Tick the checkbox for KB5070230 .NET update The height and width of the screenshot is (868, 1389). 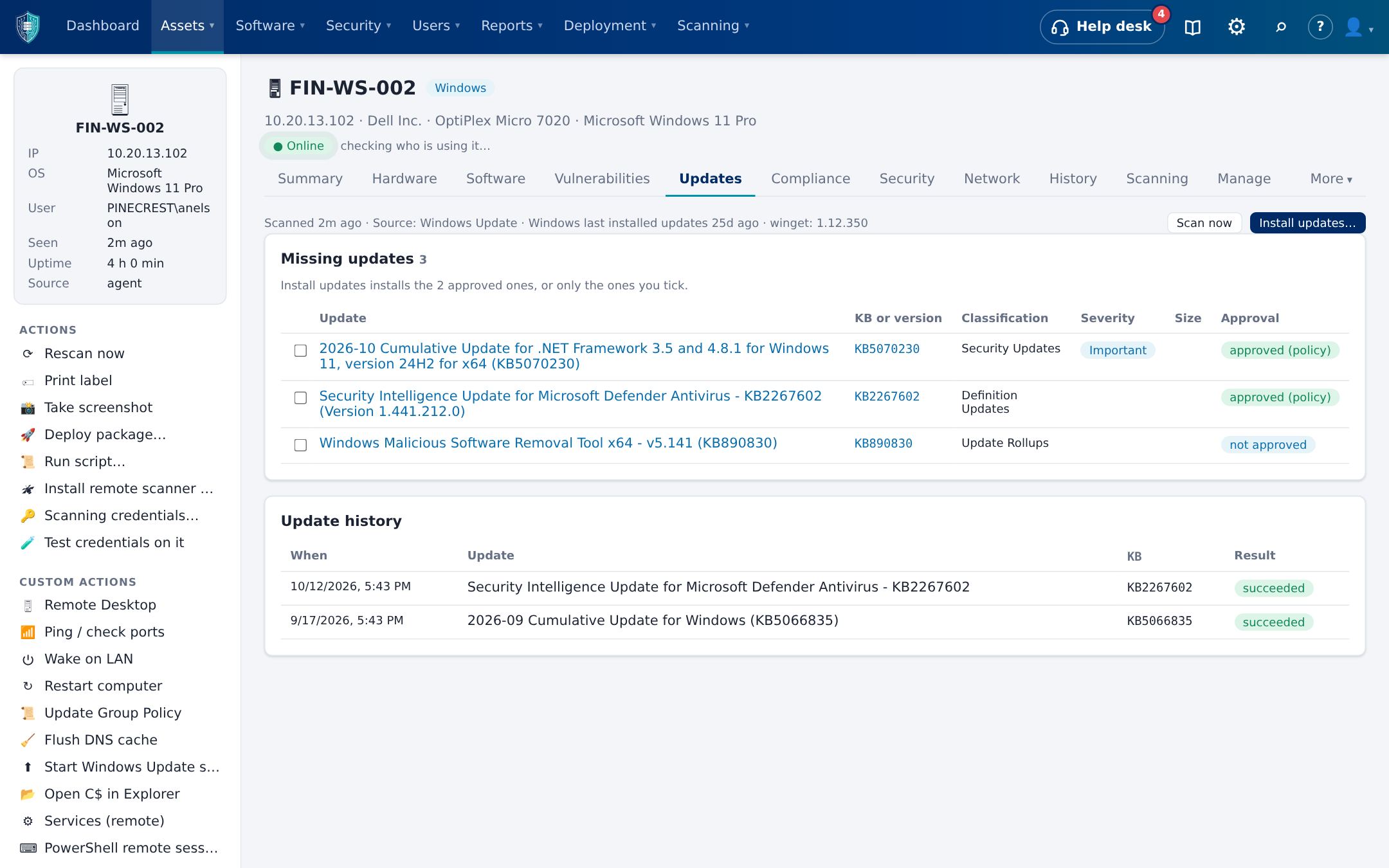[x=300, y=350]
